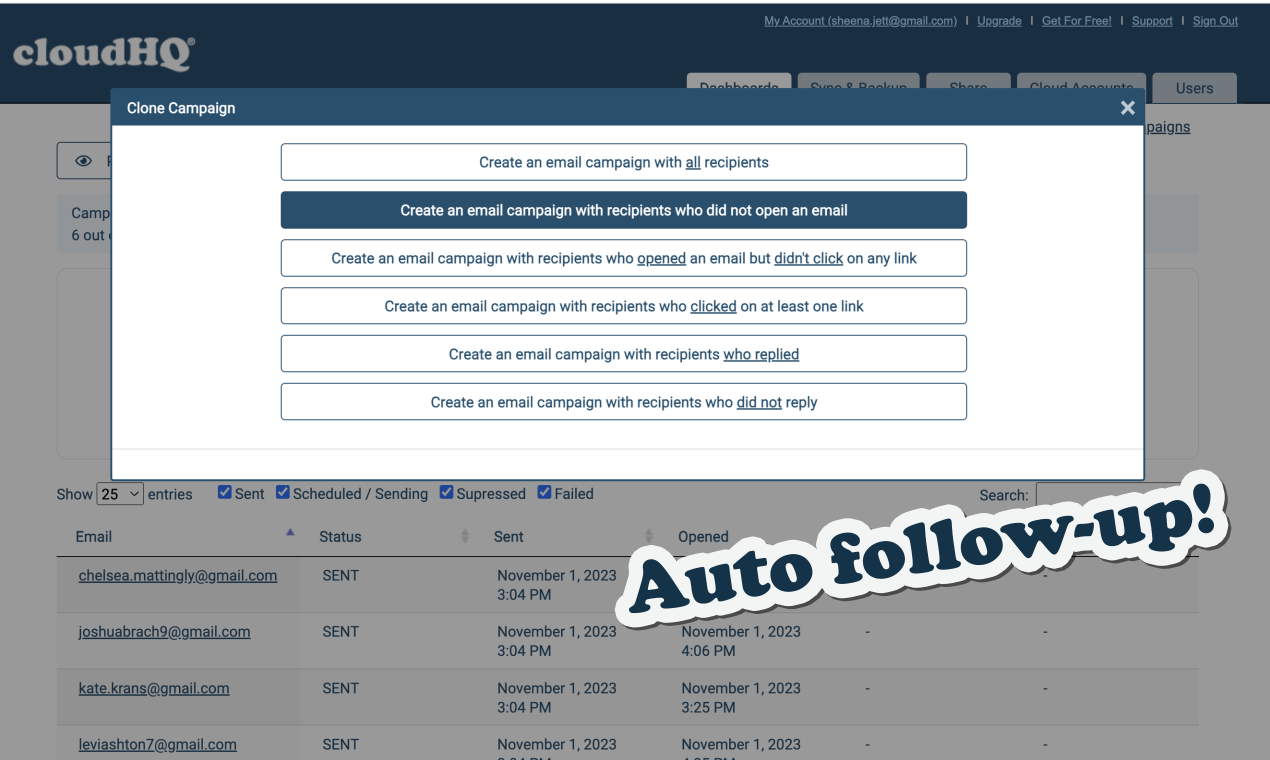Open the Support link

pyautogui.click(x=1152, y=21)
